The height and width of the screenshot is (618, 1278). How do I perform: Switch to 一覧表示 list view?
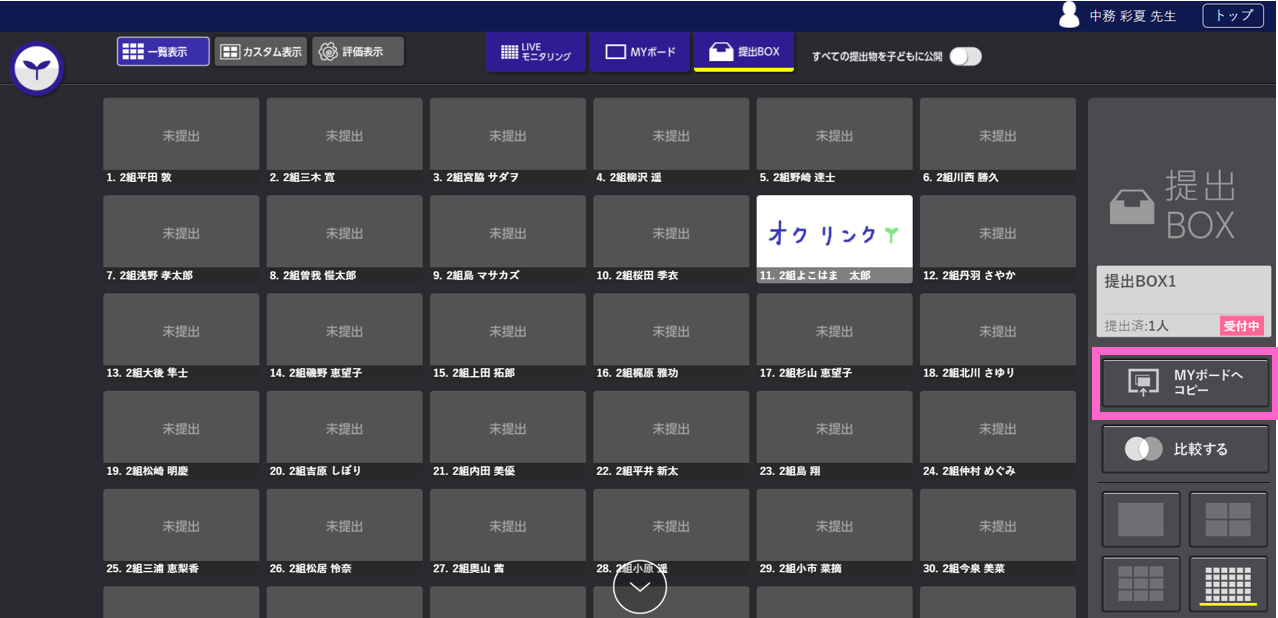(163, 52)
